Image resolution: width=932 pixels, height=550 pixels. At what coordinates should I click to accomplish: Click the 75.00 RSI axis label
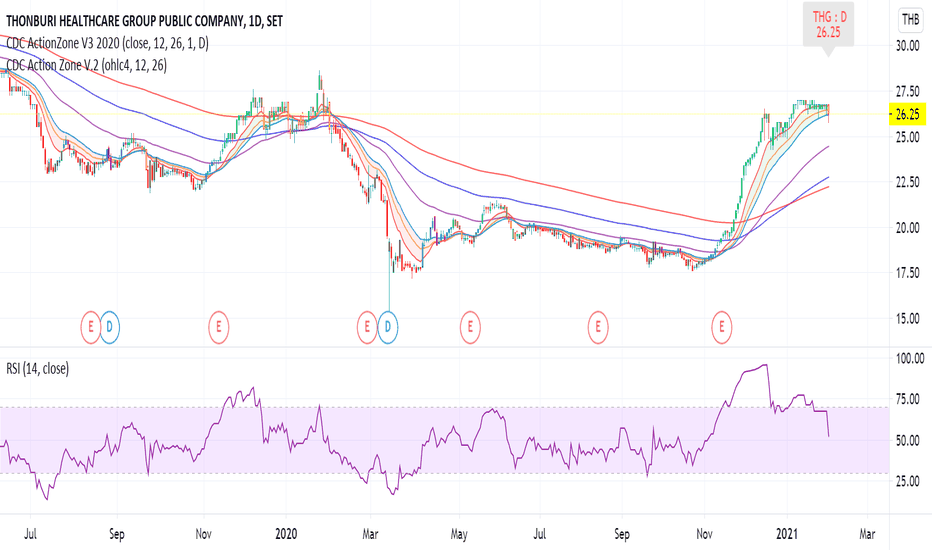[x=908, y=399]
